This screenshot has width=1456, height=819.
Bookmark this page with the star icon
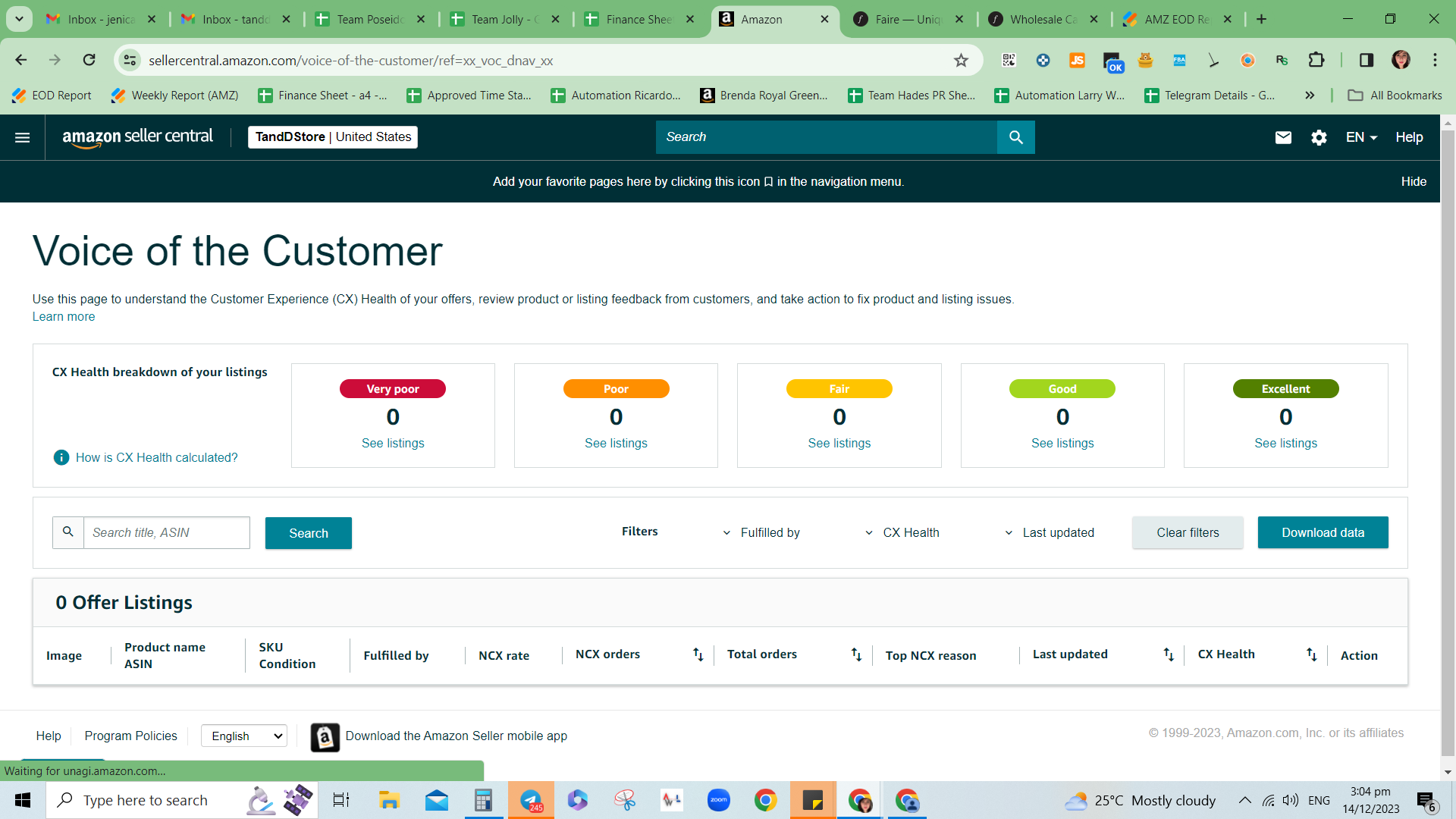pos(961,61)
